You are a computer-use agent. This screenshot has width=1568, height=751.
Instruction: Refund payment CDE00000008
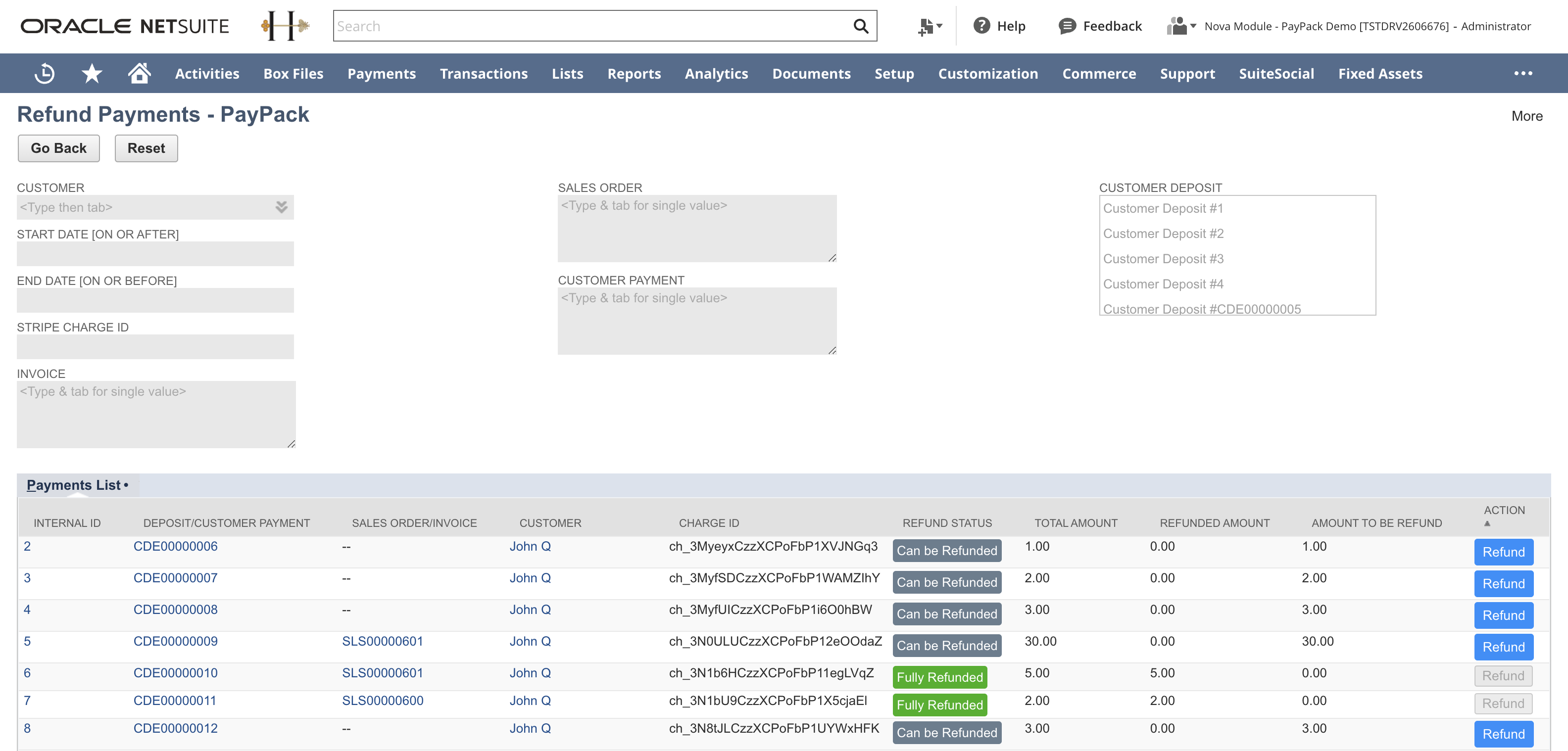[1504, 615]
